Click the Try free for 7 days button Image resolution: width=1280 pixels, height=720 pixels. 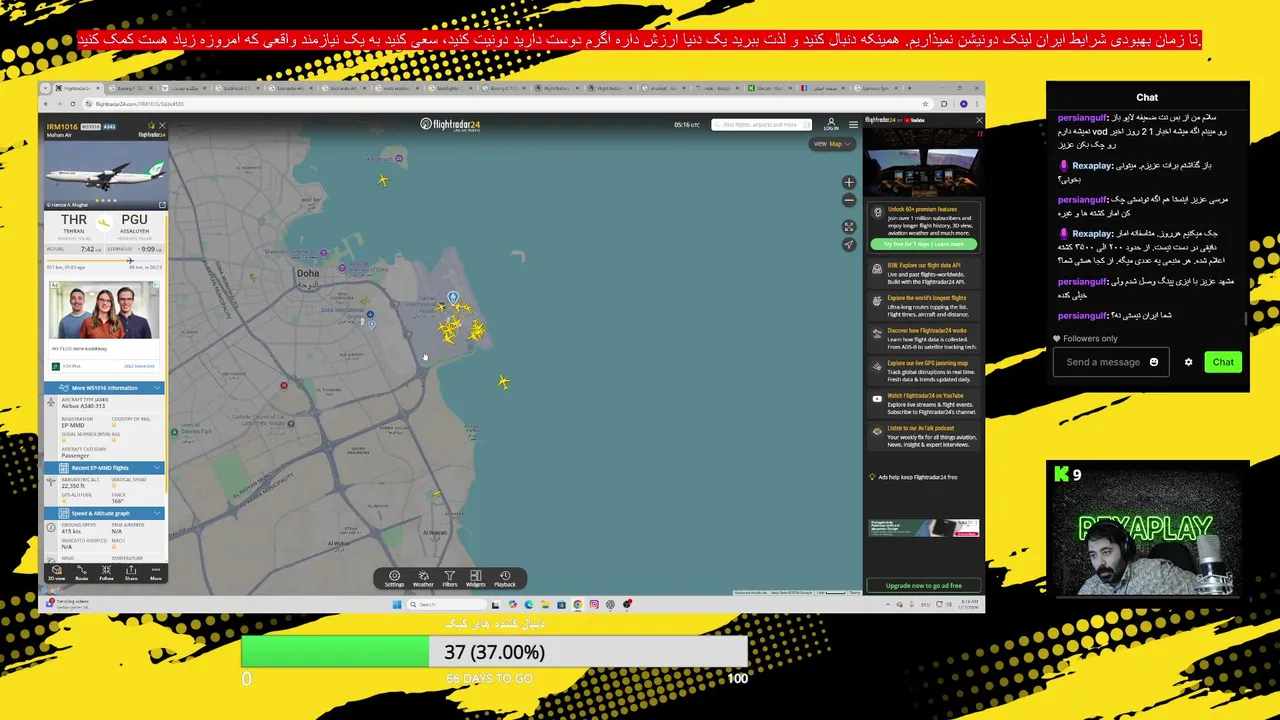click(923, 244)
